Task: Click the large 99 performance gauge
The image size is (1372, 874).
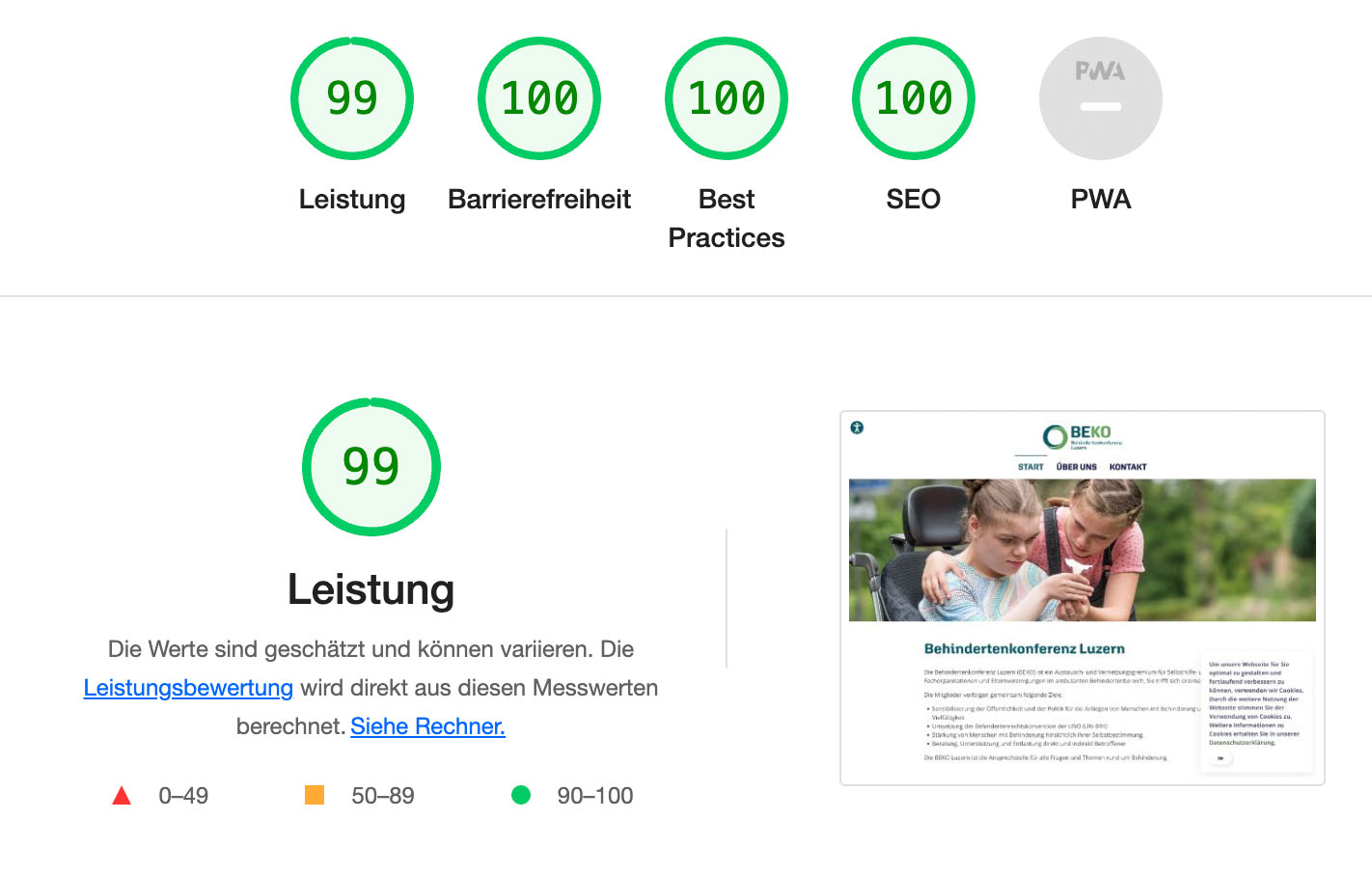Action: (x=371, y=467)
